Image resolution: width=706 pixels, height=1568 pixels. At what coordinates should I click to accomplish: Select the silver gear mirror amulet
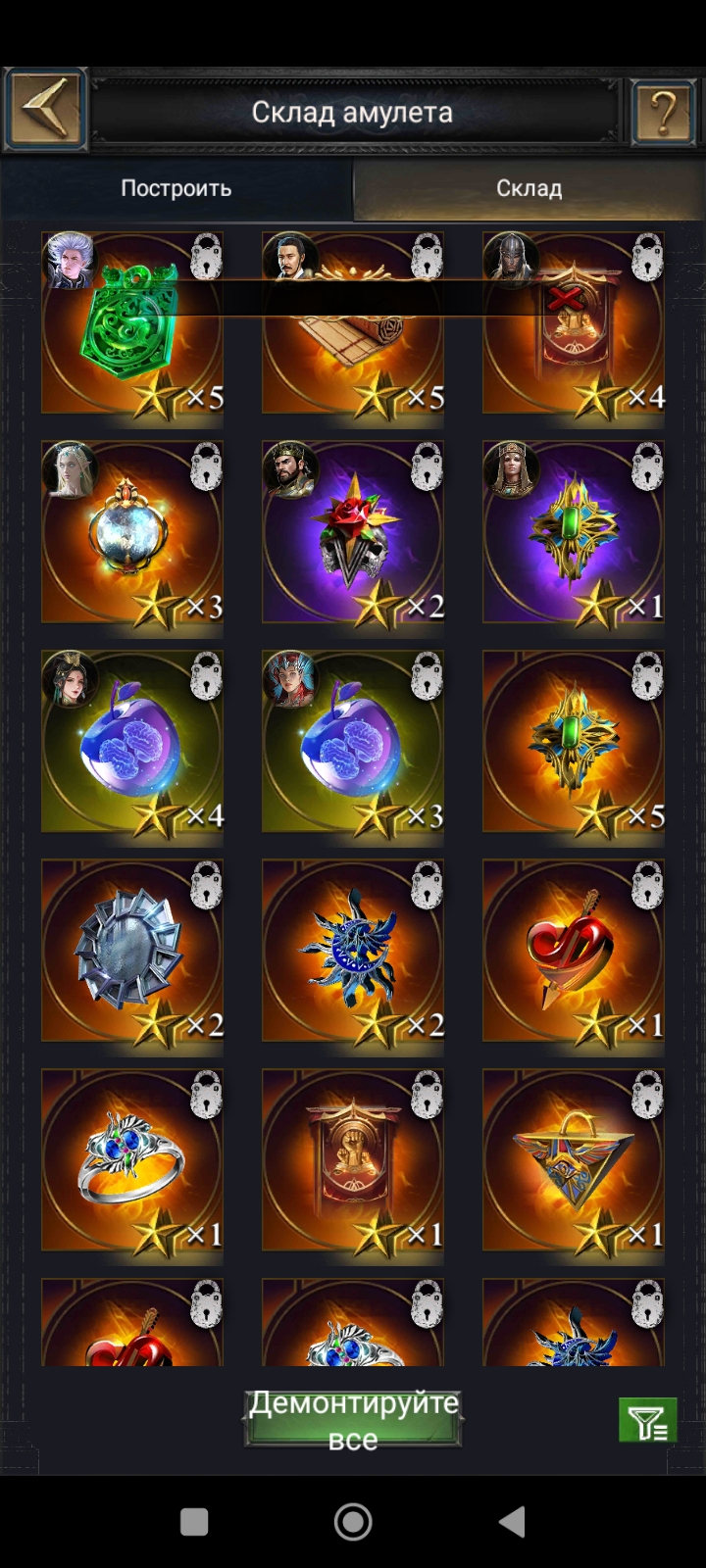(132, 951)
